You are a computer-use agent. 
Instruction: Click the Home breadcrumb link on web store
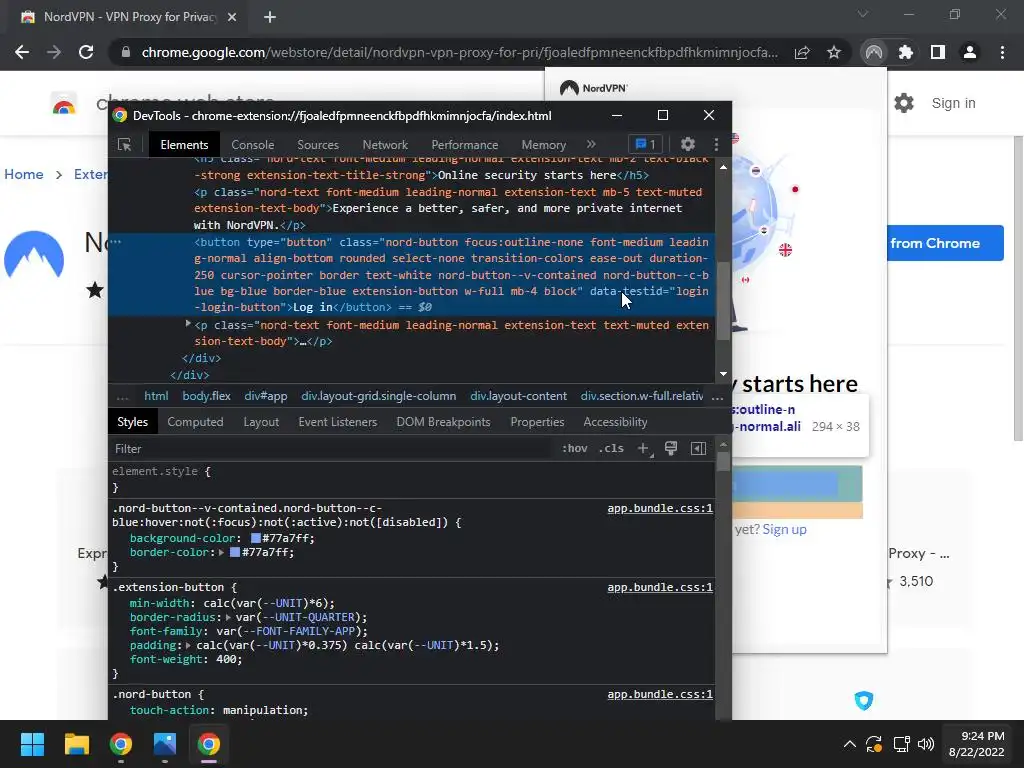(24, 174)
